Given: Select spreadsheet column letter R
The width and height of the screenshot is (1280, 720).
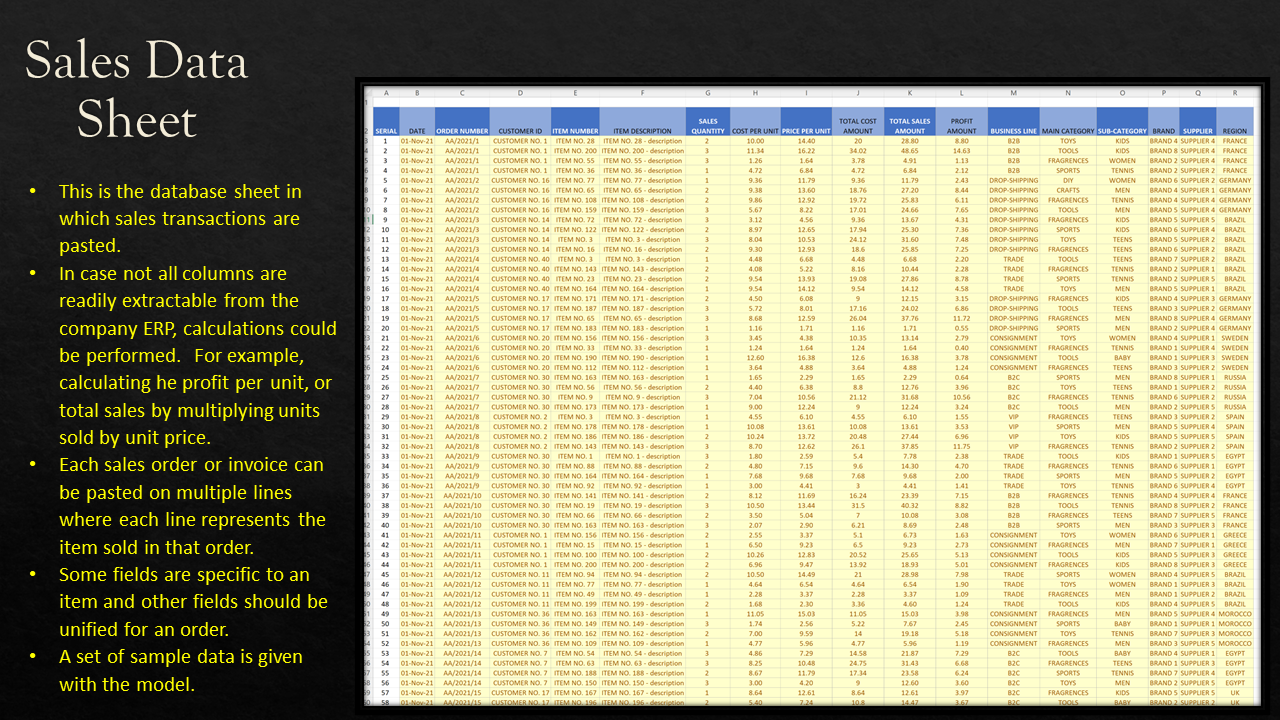Looking at the screenshot, I should [1235, 93].
